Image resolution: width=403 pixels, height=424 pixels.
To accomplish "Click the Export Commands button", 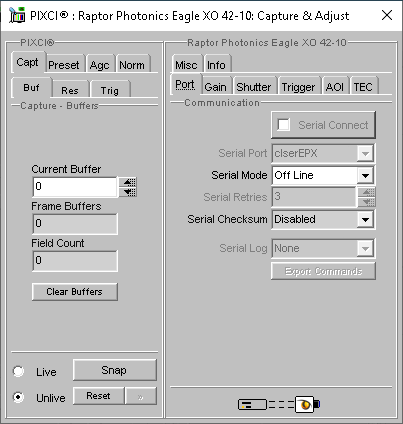I will click(x=323, y=271).
